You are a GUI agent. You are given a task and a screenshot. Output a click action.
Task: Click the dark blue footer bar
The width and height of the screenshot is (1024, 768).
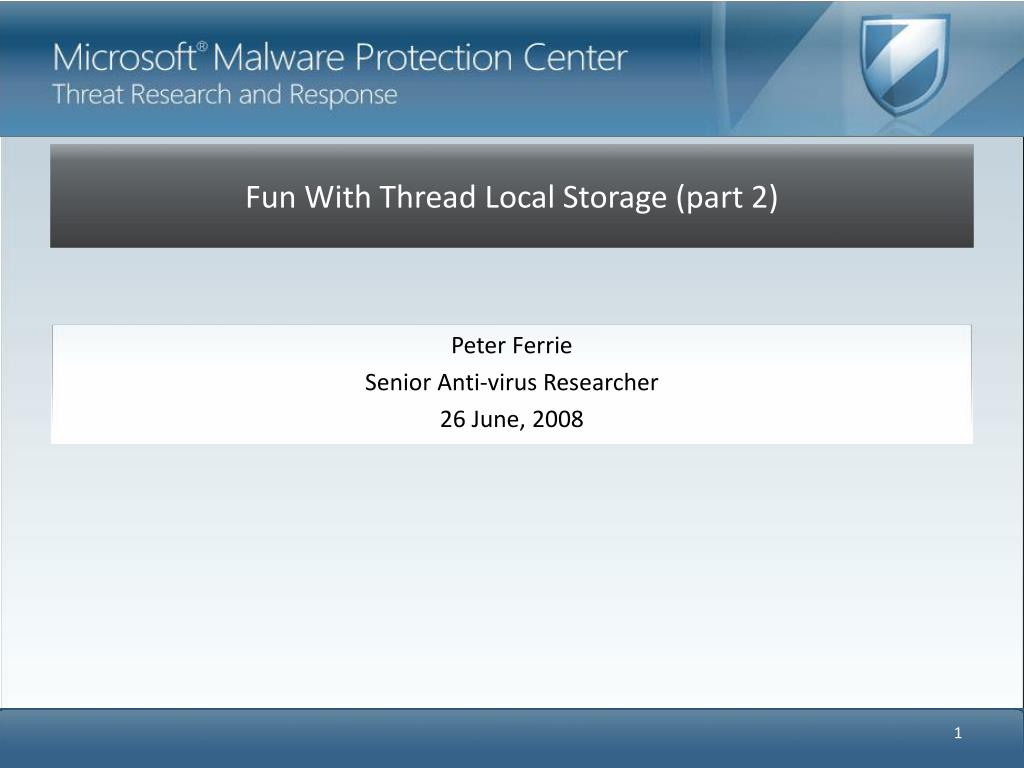(512, 739)
